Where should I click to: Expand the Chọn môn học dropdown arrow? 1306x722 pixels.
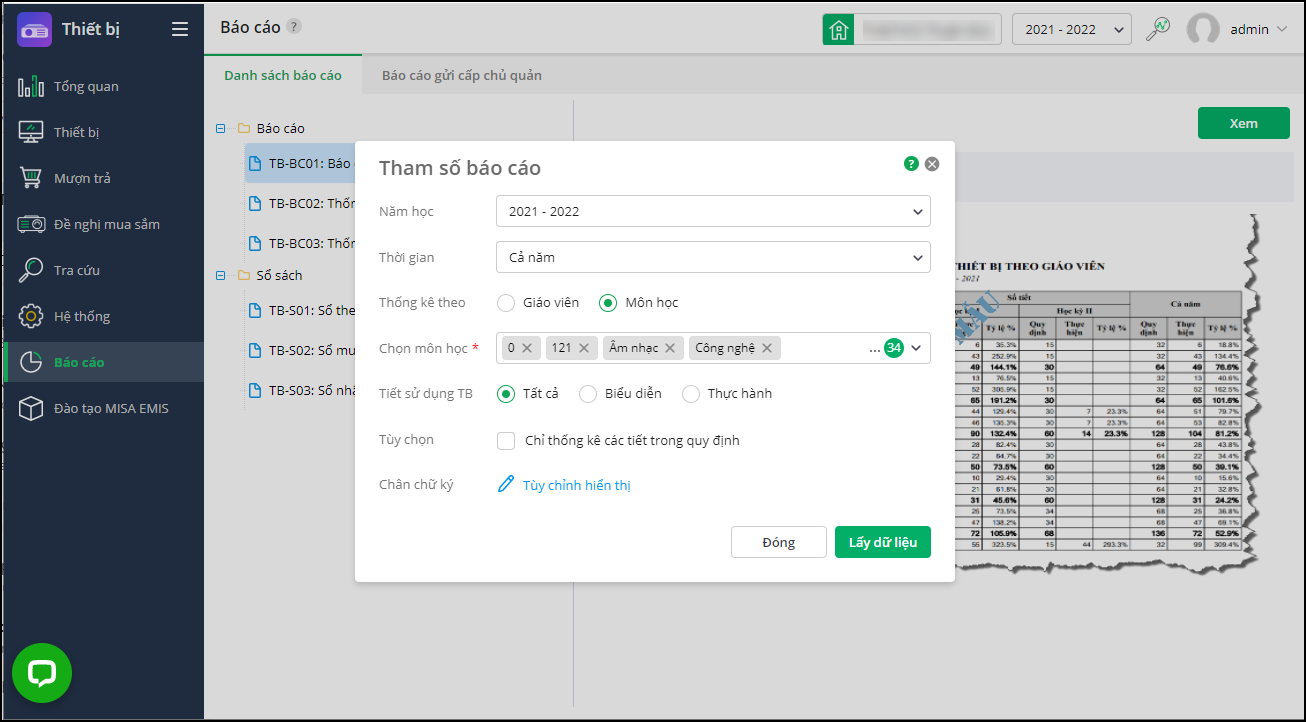pyautogui.click(x=916, y=348)
